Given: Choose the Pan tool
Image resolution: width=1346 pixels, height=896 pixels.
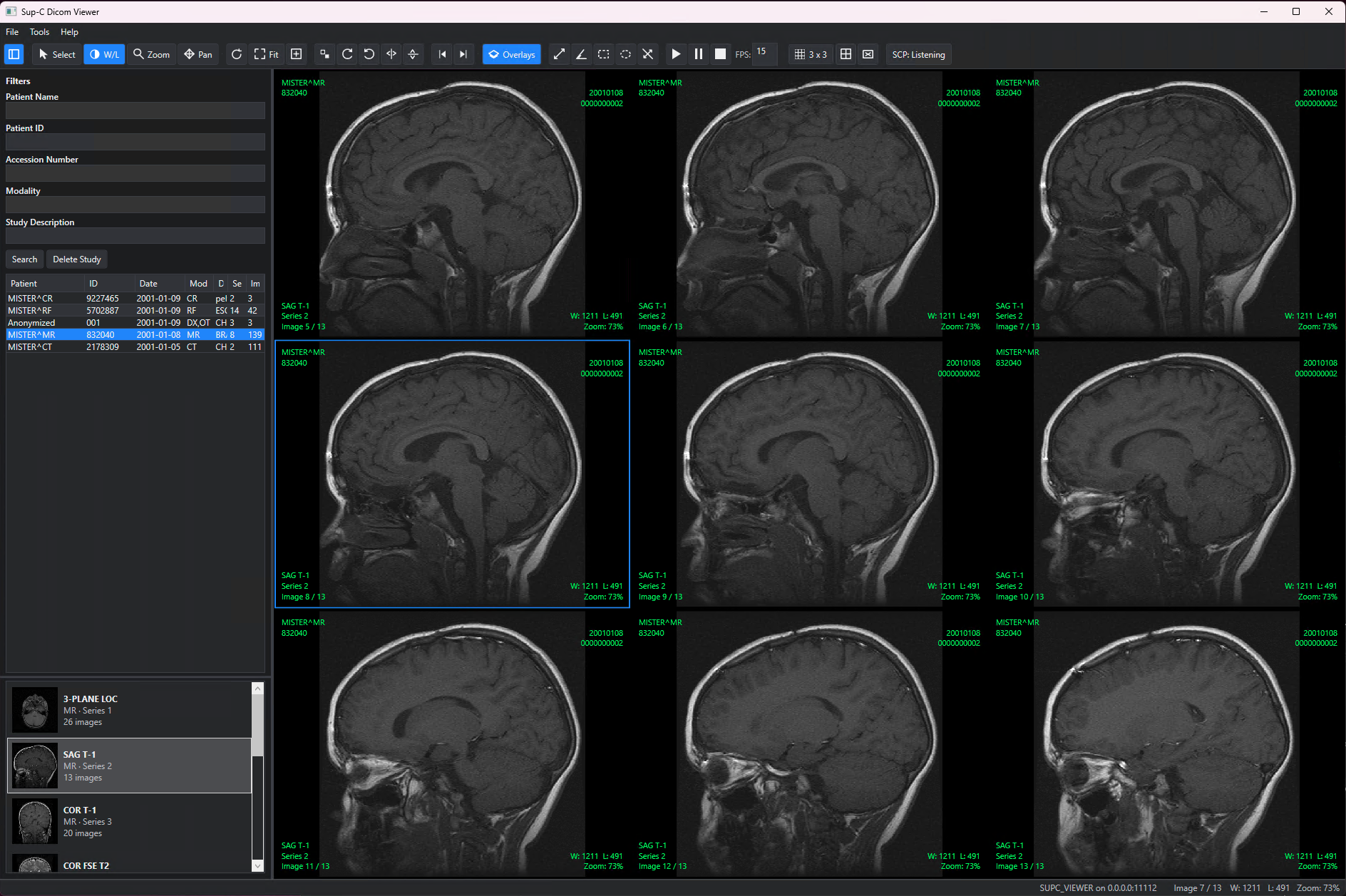Looking at the screenshot, I should (198, 54).
